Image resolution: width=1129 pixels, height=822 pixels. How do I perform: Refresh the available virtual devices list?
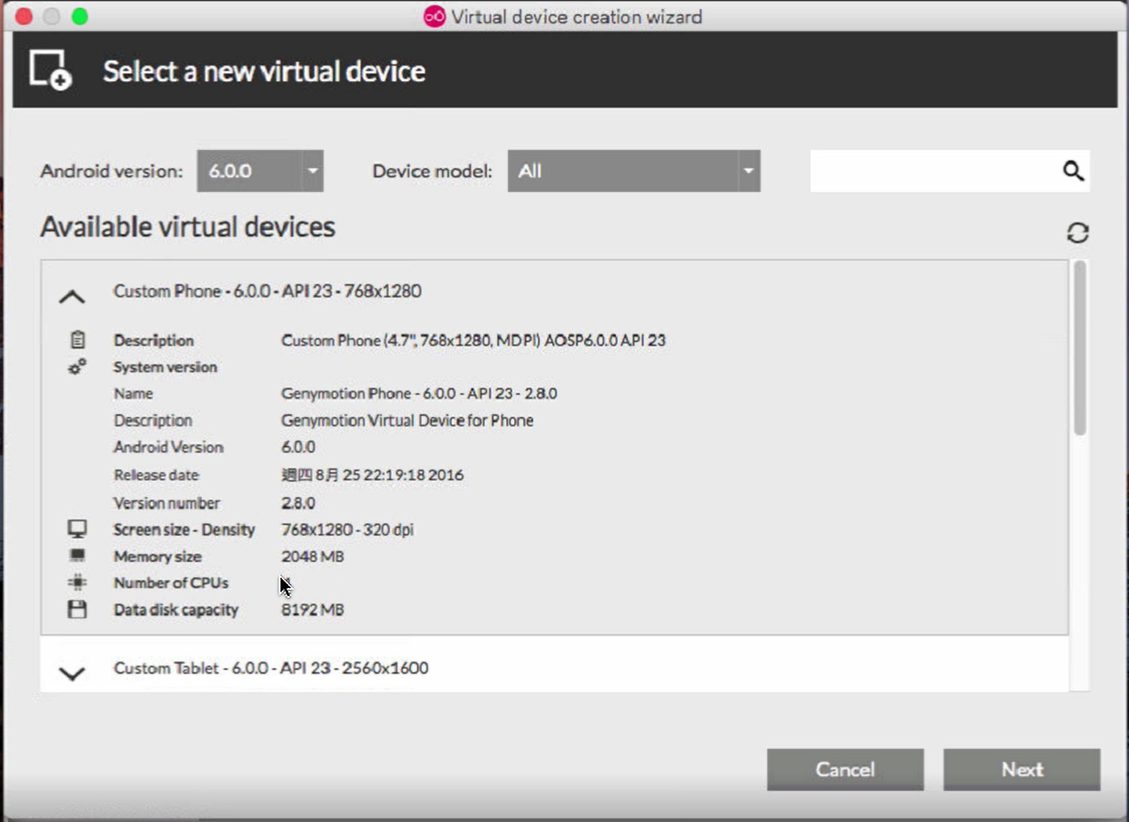point(1077,232)
